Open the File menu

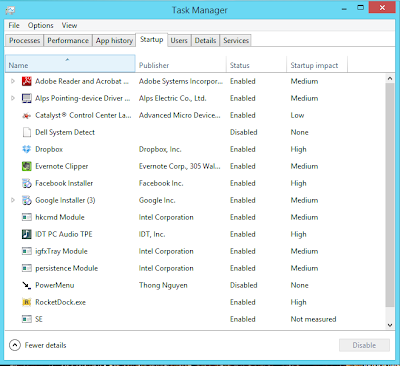14,25
